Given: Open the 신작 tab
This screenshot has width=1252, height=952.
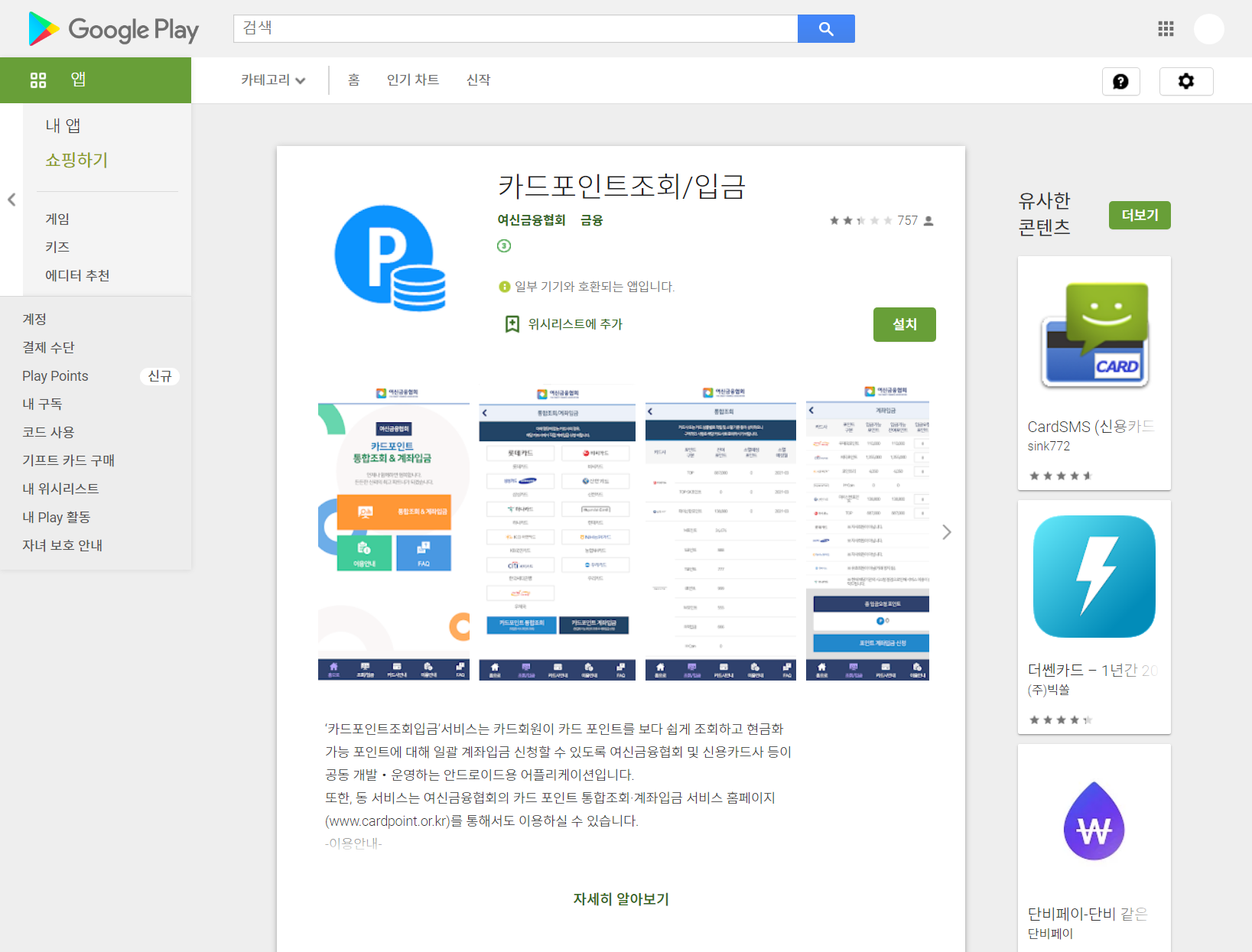Looking at the screenshot, I should 479,80.
